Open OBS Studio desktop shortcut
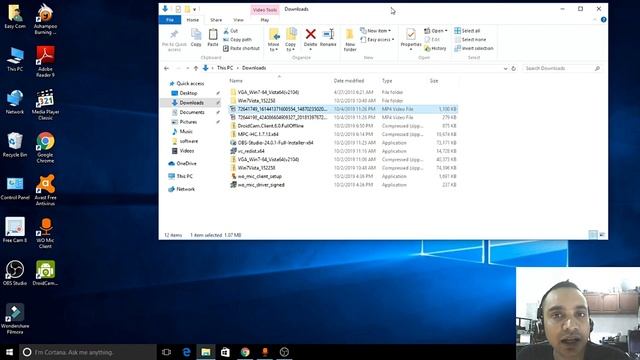The height and width of the screenshot is (360, 640). [15, 273]
